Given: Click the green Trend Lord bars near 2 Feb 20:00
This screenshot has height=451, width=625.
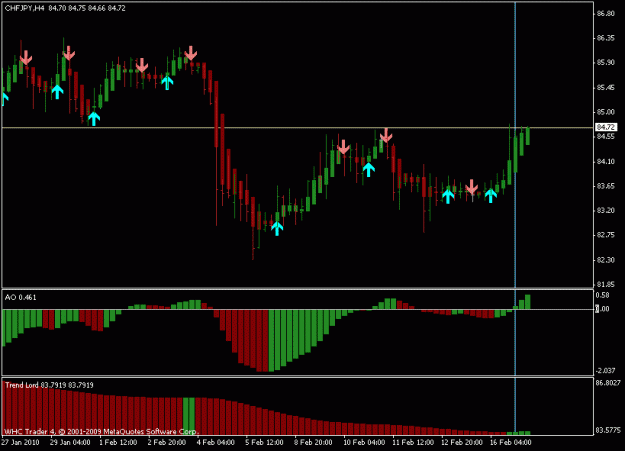Looking at the screenshot, I should coord(189,416).
